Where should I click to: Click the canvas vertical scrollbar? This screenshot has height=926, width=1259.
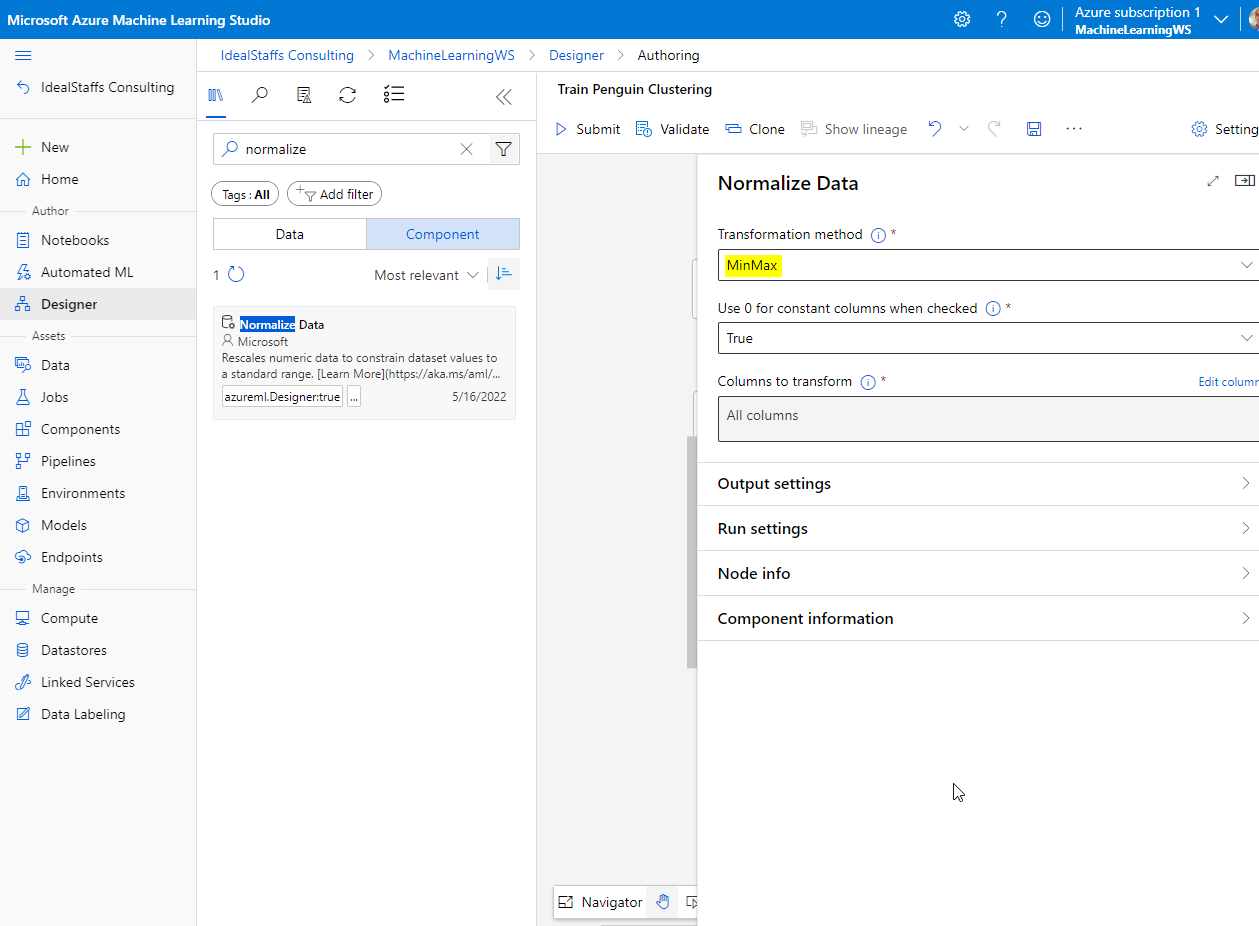691,550
